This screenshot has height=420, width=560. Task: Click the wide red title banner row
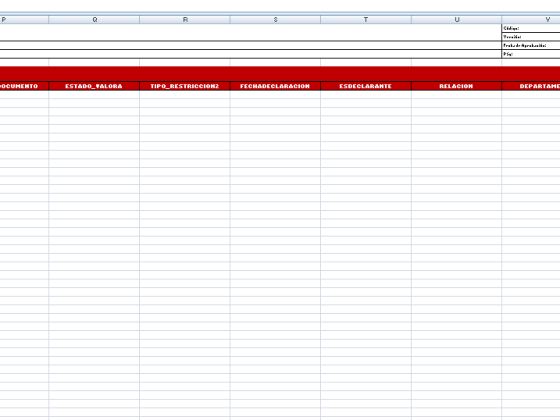pos(280,74)
